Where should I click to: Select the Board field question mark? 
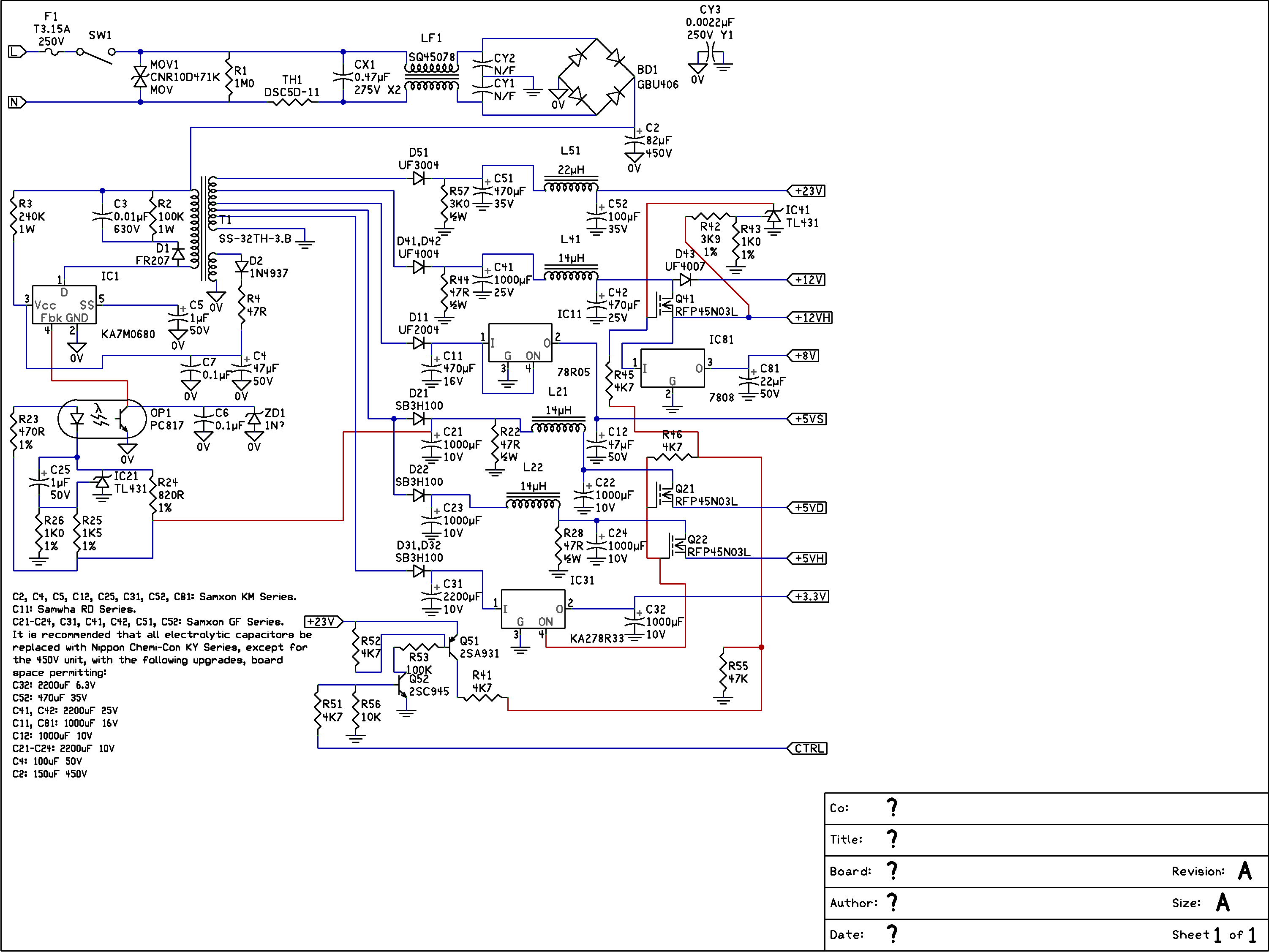tap(892, 871)
